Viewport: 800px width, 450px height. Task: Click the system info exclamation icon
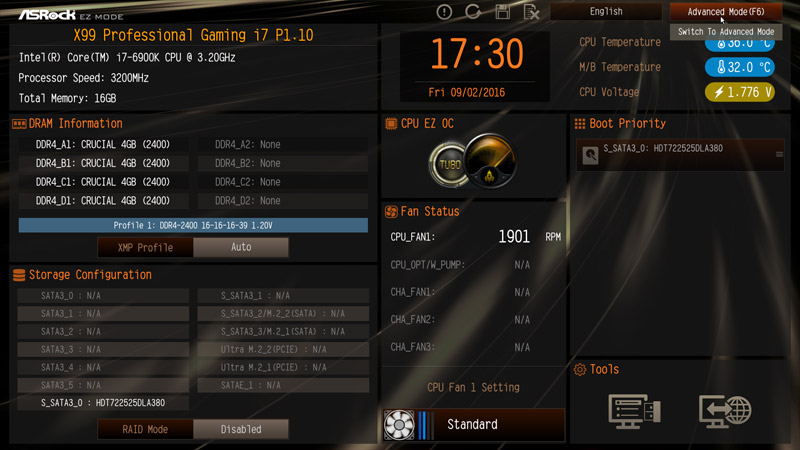click(x=444, y=12)
